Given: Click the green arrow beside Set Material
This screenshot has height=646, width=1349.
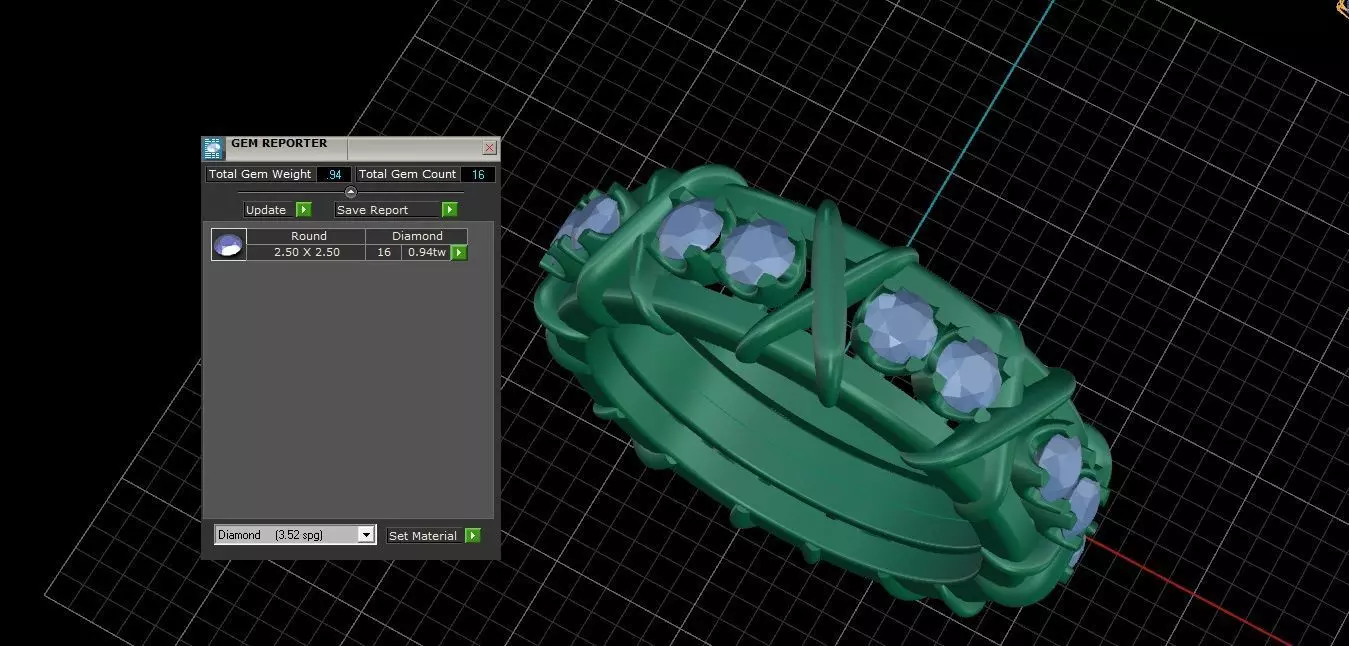Looking at the screenshot, I should click(473, 536).
